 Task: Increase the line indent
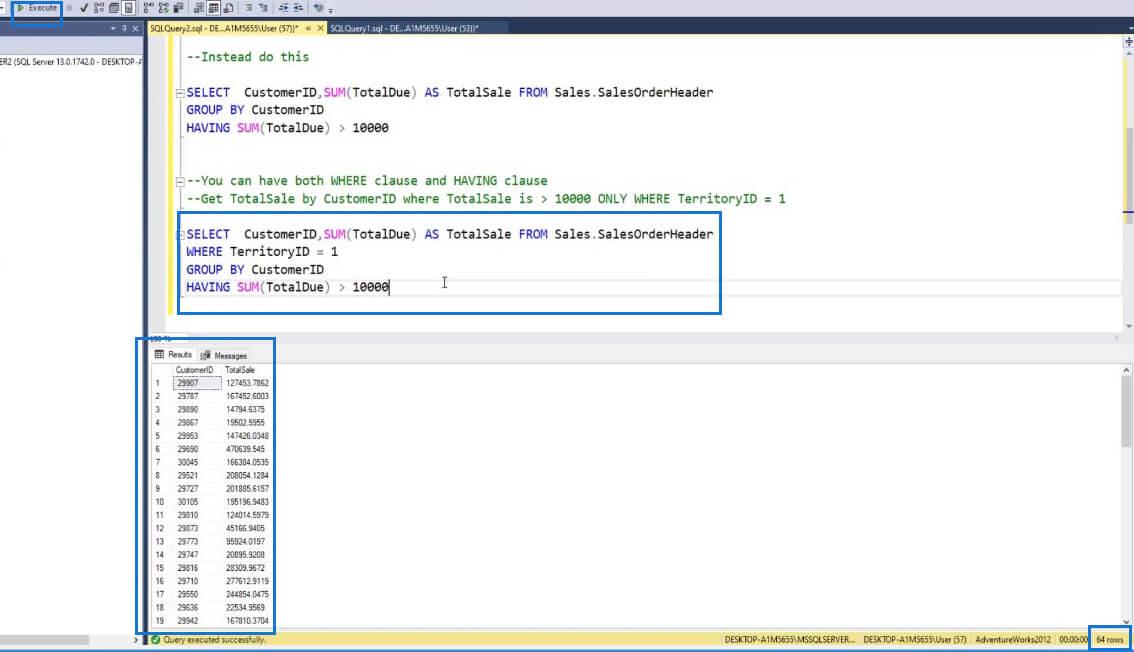(298, 8)
